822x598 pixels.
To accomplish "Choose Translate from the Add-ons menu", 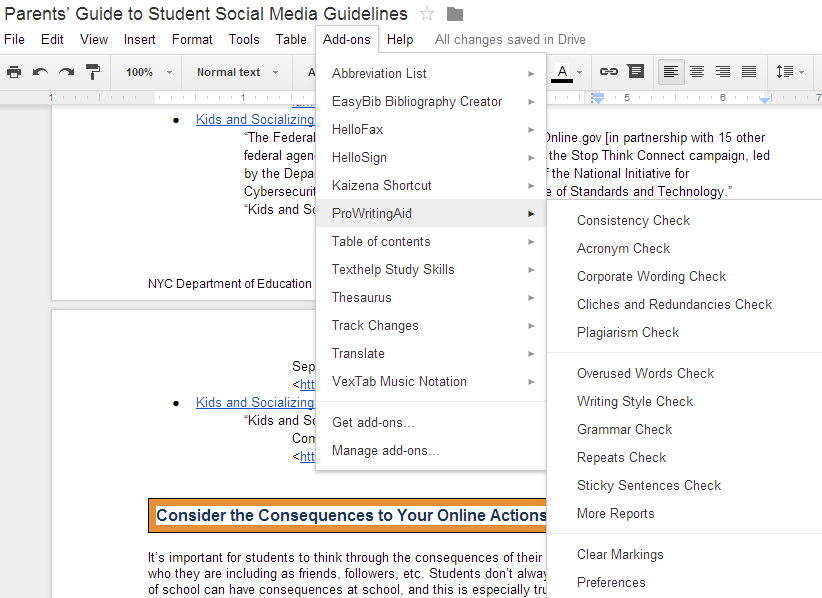I will 431,354.
